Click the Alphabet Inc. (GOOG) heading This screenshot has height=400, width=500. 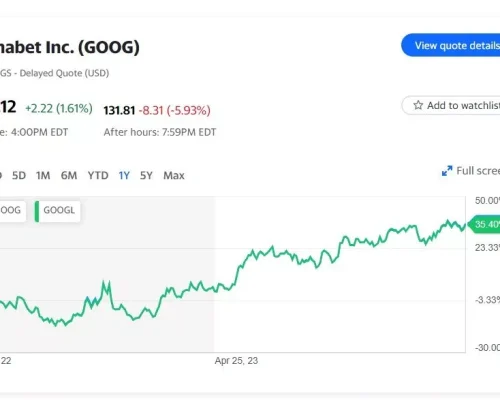69,47
